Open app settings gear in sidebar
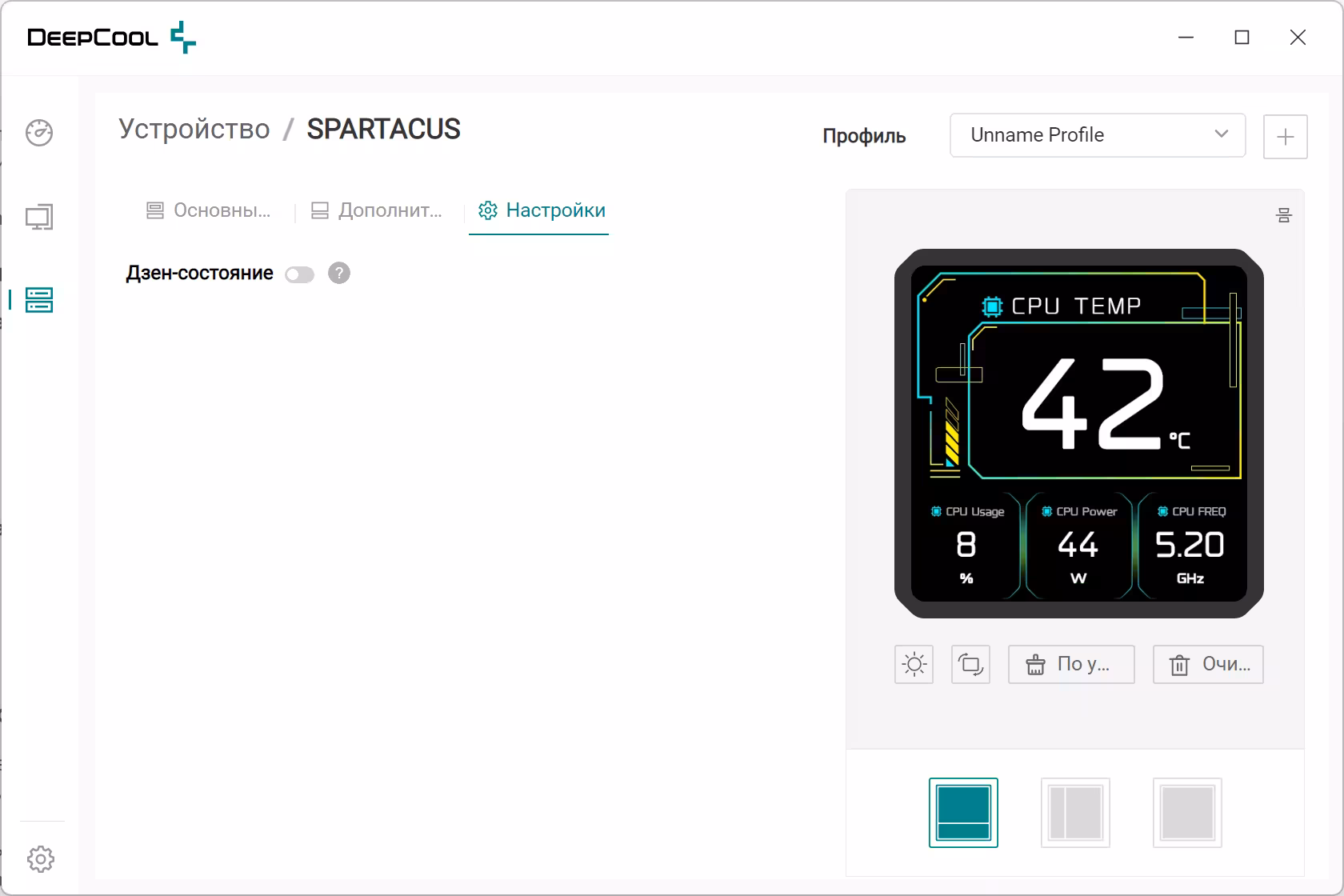1344x896 pixels. (41, 859)
